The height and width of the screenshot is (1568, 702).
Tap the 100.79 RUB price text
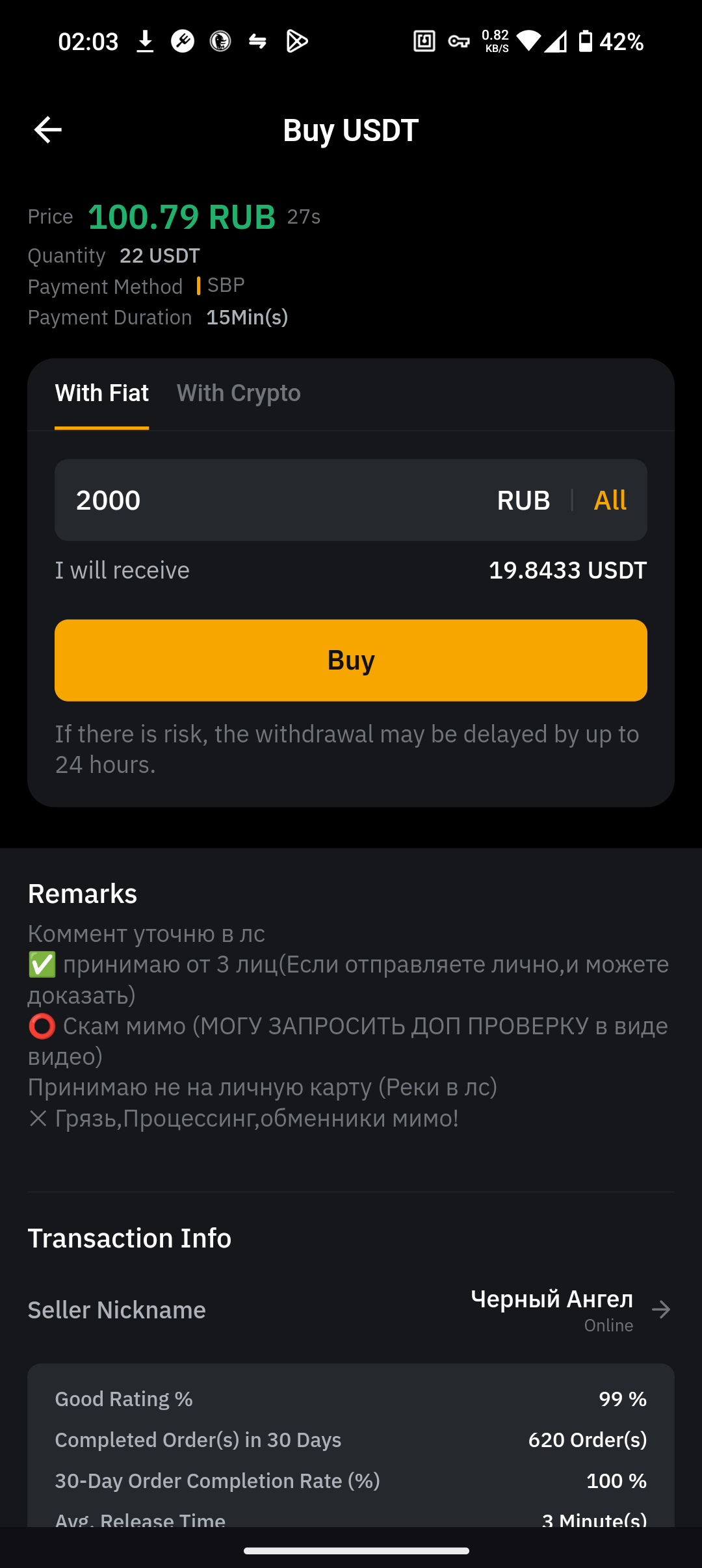[x=182, y=217]
